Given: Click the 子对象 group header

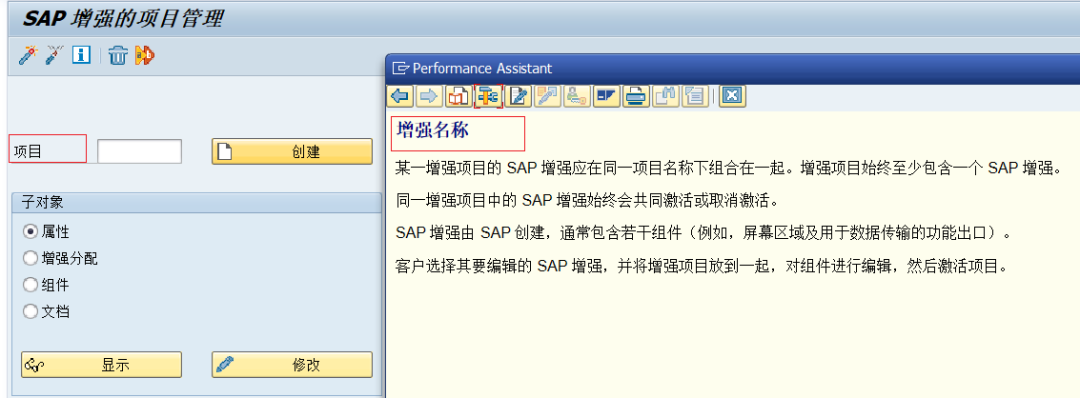Looking at the screenshot, I should tap(196, 202).
